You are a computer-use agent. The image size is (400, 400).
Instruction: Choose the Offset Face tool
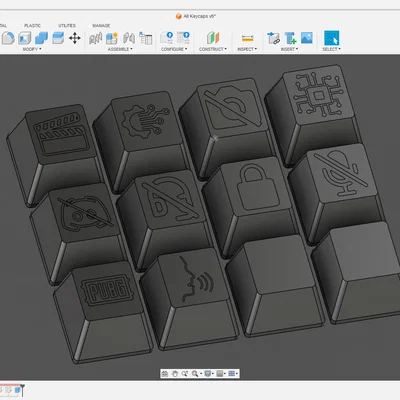point(58,38)
